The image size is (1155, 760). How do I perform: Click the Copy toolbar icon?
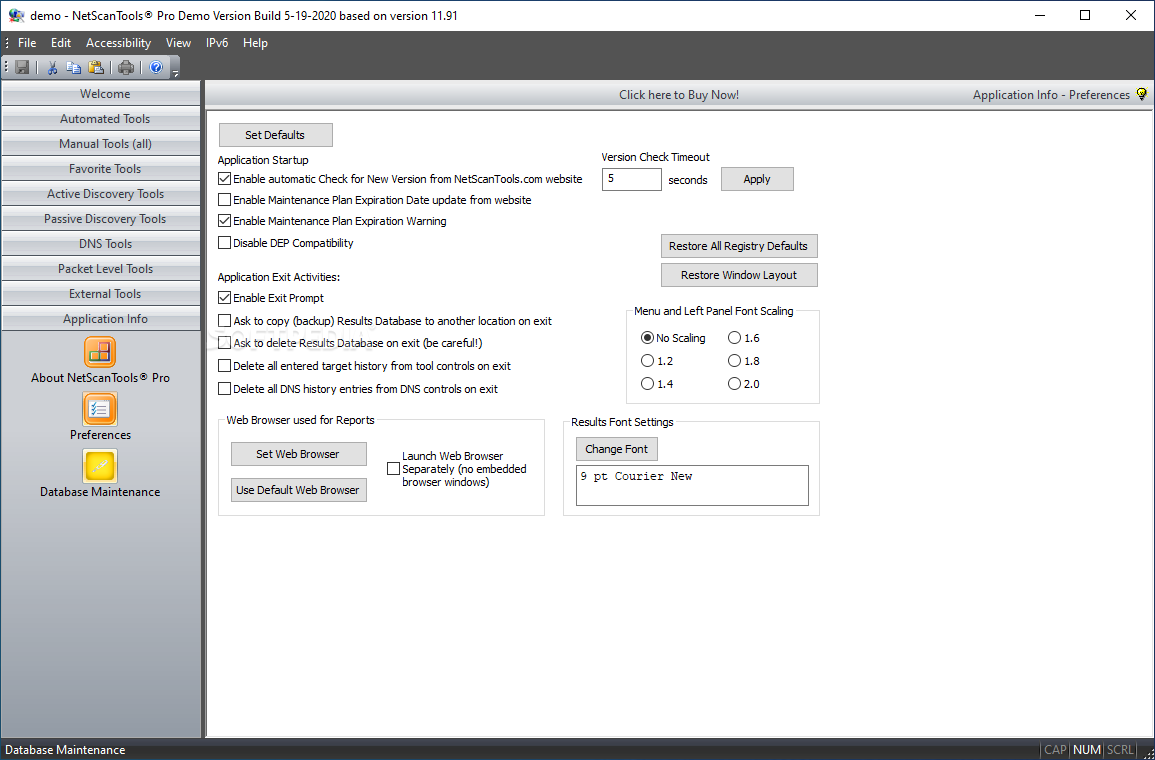(x=74, y=68)
